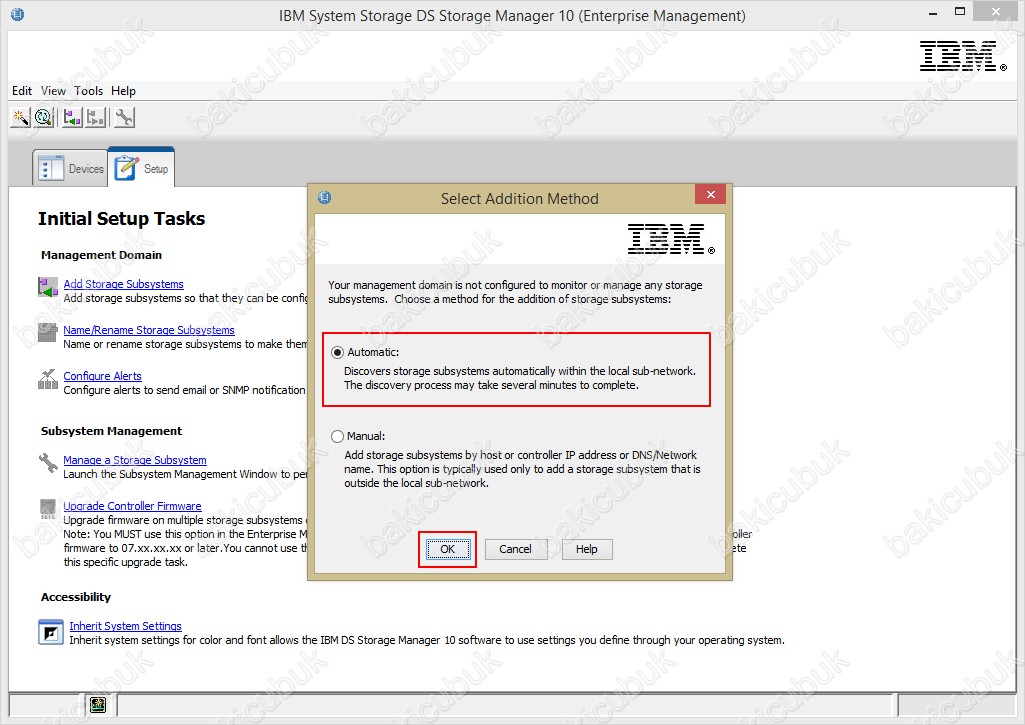Click the icon in Select Addition Method title bar
The image size is (1025, 725).
point(324,197)
